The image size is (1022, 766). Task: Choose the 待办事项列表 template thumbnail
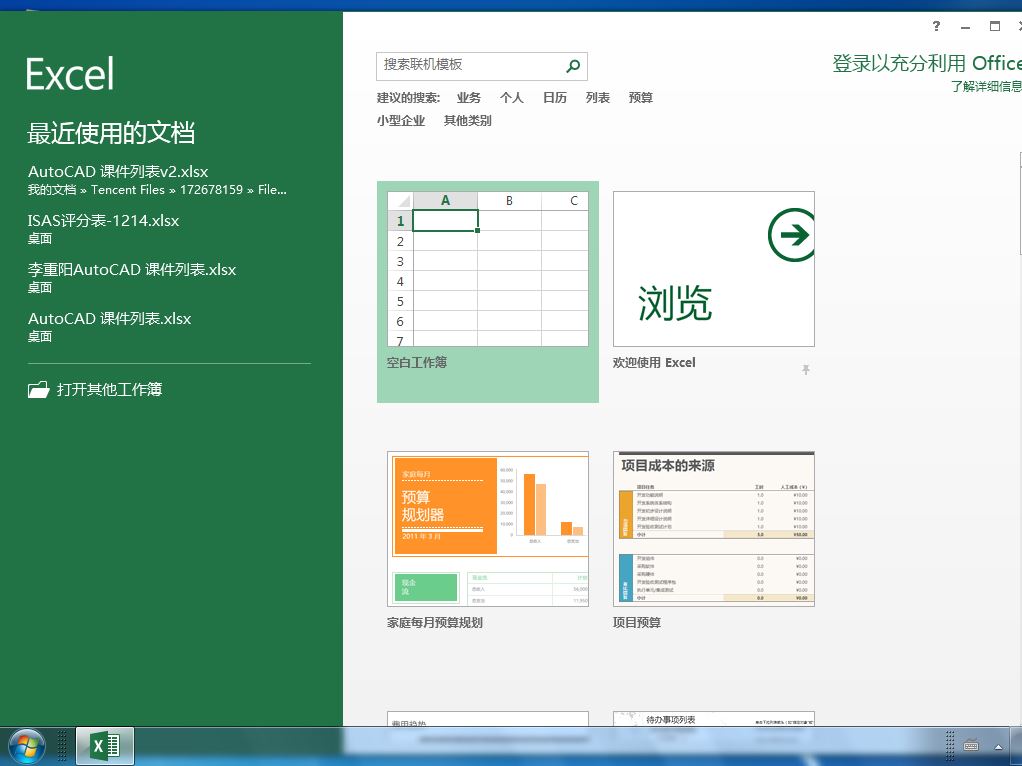pos(714,718)
